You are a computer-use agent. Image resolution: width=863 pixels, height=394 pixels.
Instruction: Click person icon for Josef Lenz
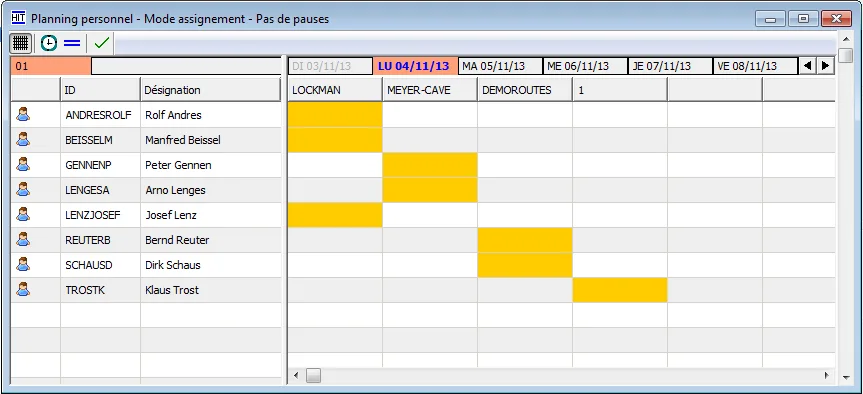23,215
